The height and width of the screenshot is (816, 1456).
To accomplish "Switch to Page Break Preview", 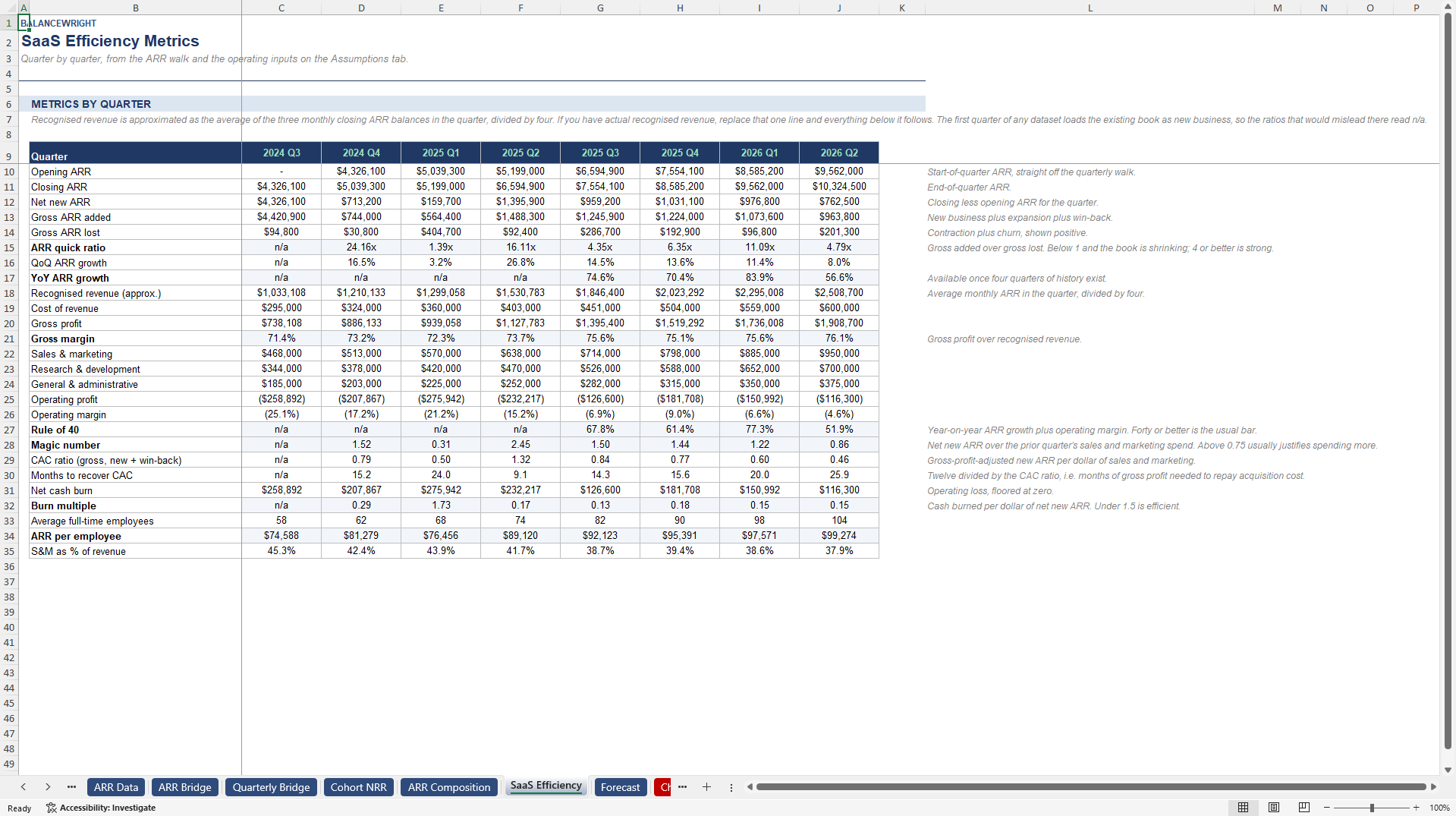I will click(1304, 808).
